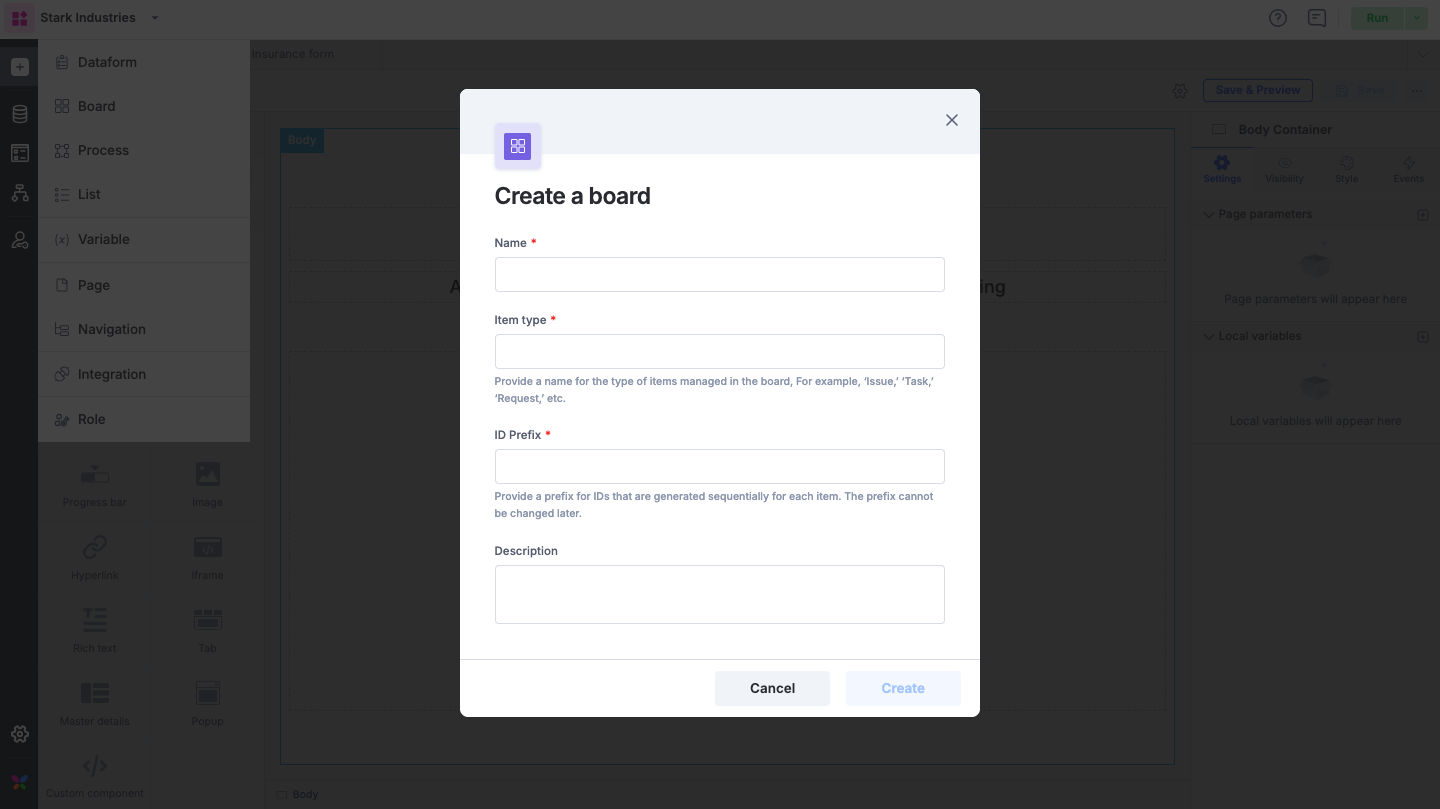Click the plus icon in left sidebar

[x=20, y=67]
